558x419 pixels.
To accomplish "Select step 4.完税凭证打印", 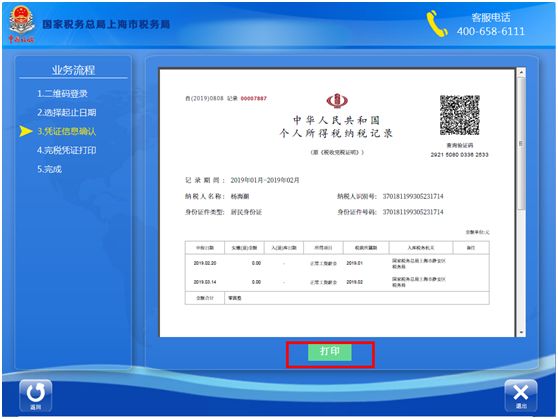I will (67, 150).
